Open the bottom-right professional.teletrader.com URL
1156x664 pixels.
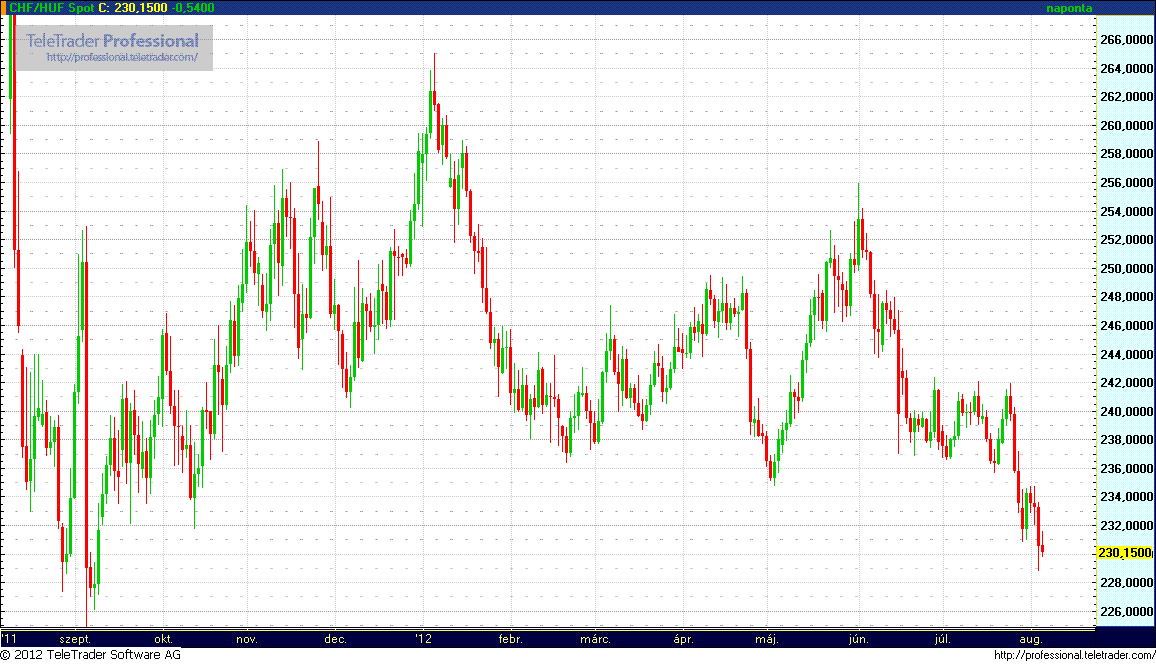click(1073, 655)
